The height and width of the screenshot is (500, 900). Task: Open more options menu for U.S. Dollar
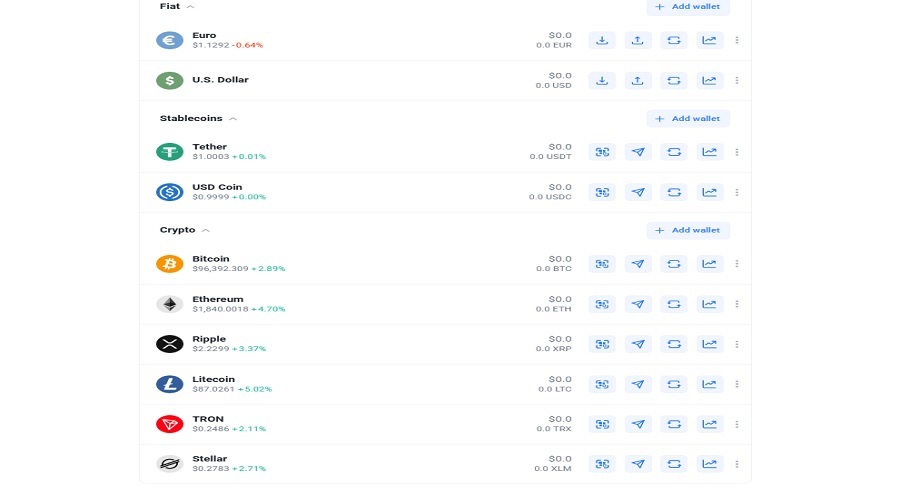[x=736, y=80]
